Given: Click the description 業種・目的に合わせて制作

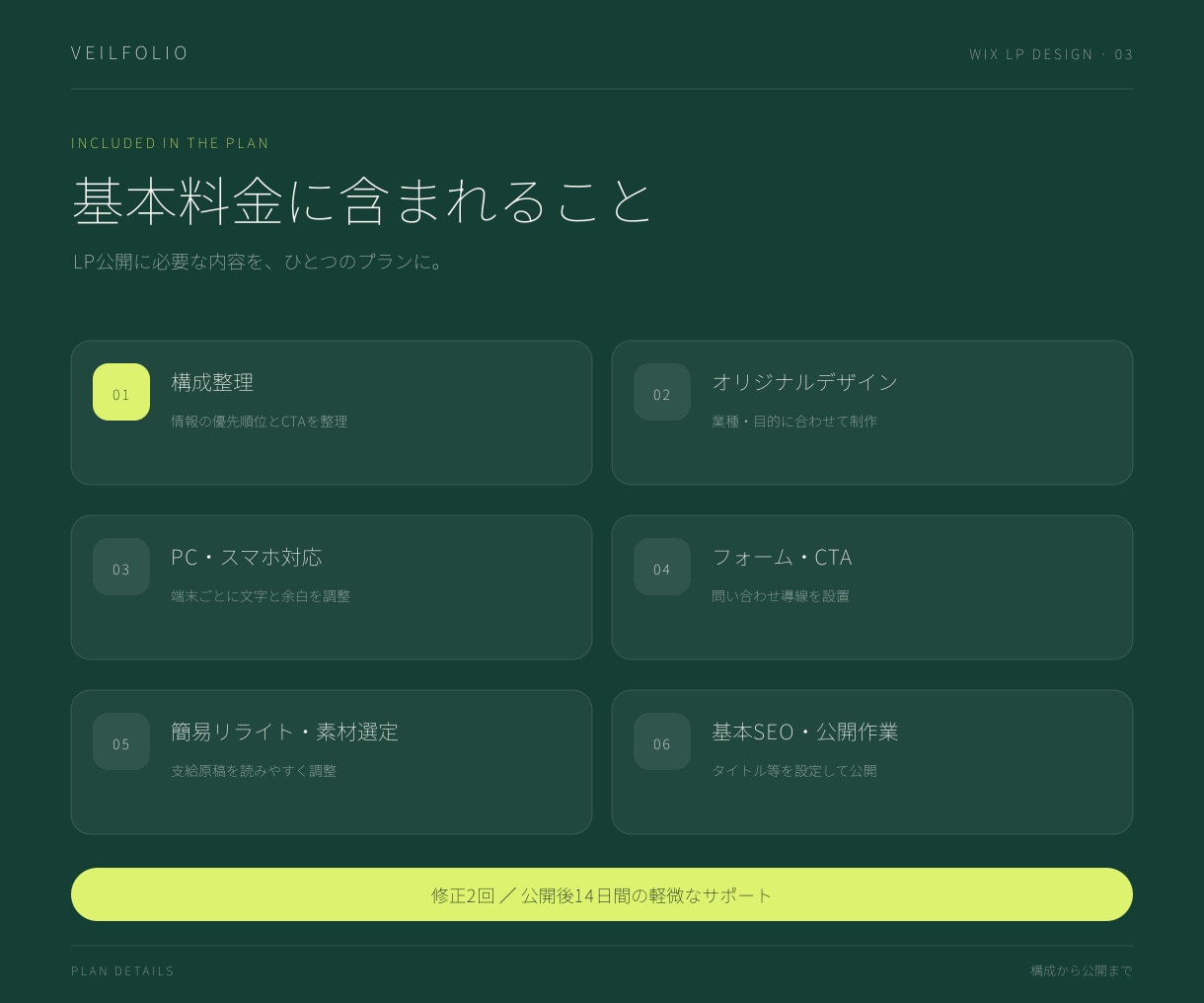Looking at the screenshot, I should tap(794, 422).
